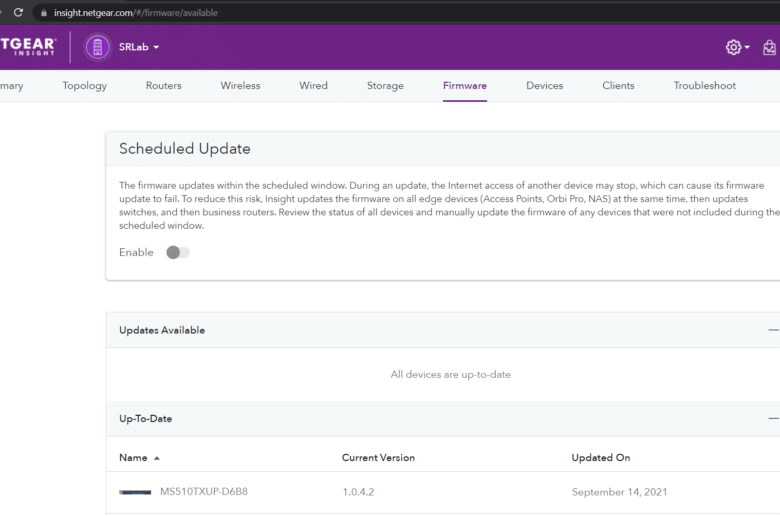The height and width of the screenshot is (516, 780).
Task: Open the SRLab location dropdown
Action: click(x=139, y=47)
